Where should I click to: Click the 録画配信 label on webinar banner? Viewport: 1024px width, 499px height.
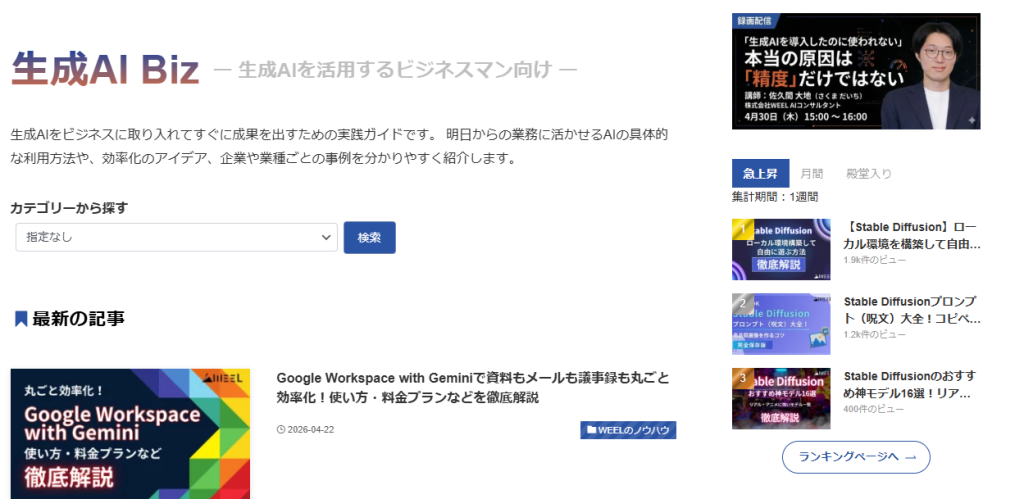(x=754, y=21)
